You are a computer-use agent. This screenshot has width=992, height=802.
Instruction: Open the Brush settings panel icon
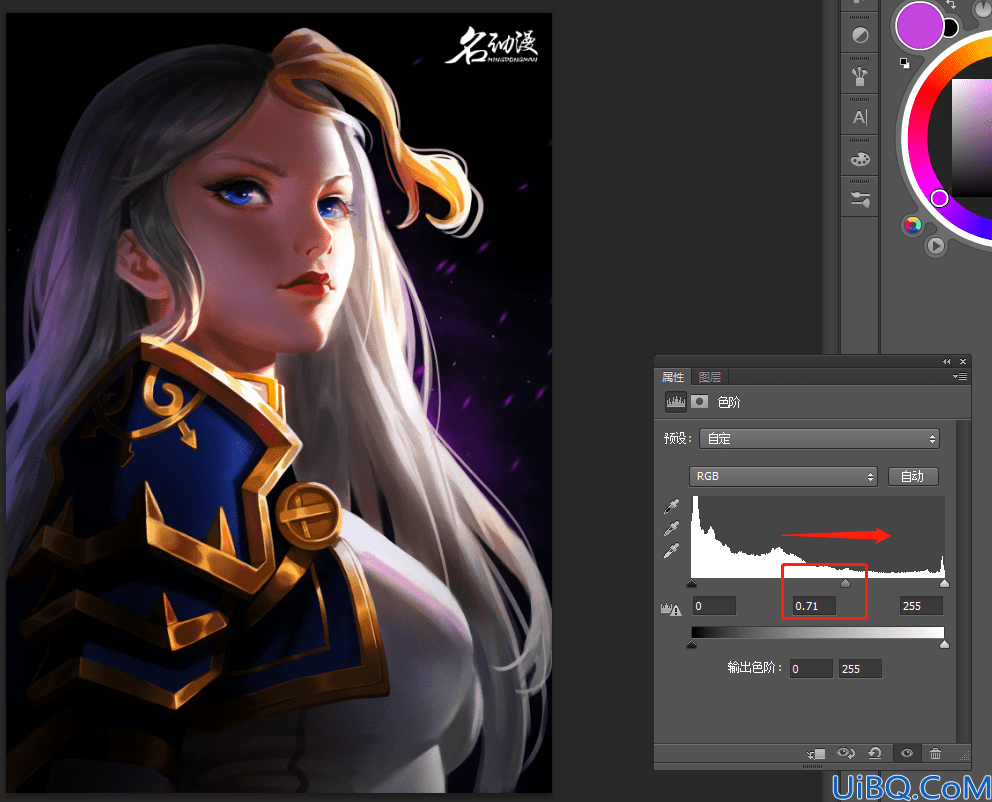point(860,200)
